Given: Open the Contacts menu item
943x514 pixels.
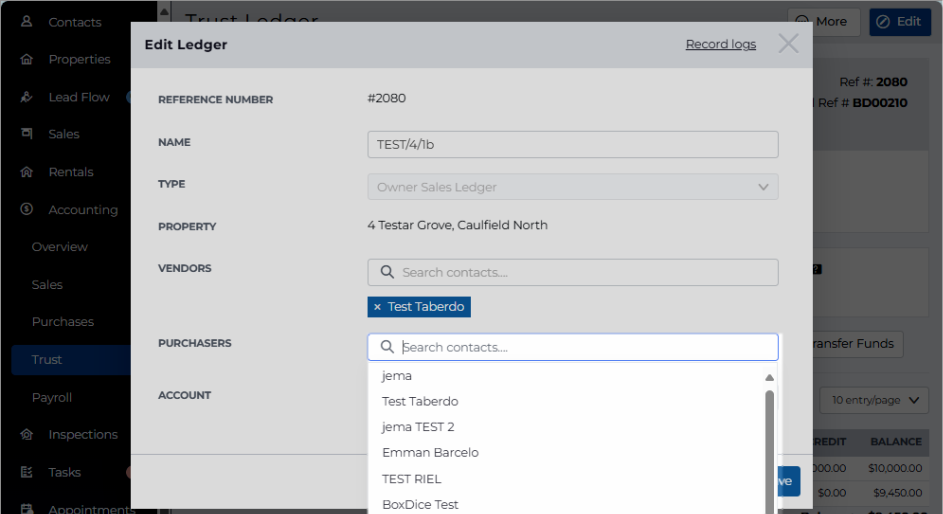Looking at the screenshot, I should tap(75, 22).
